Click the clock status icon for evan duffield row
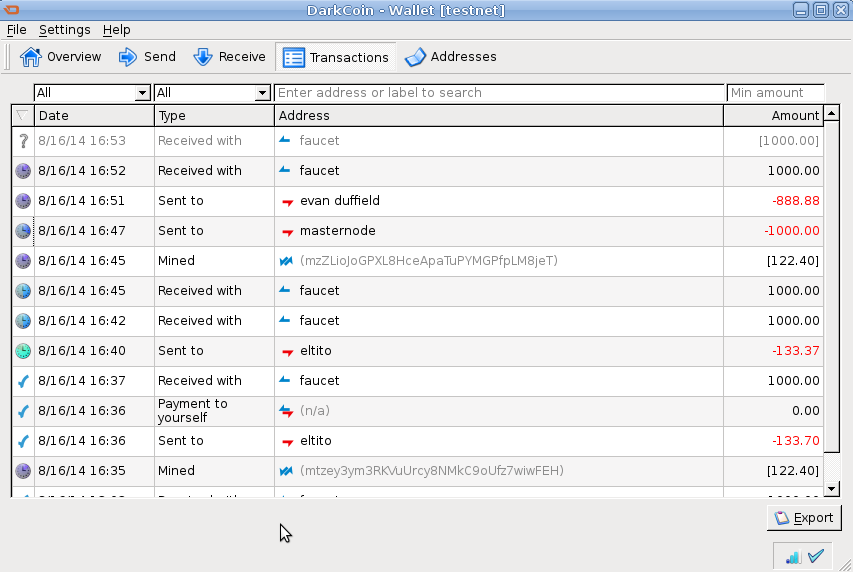Screen dimensions: 853x572 point(23,201)
